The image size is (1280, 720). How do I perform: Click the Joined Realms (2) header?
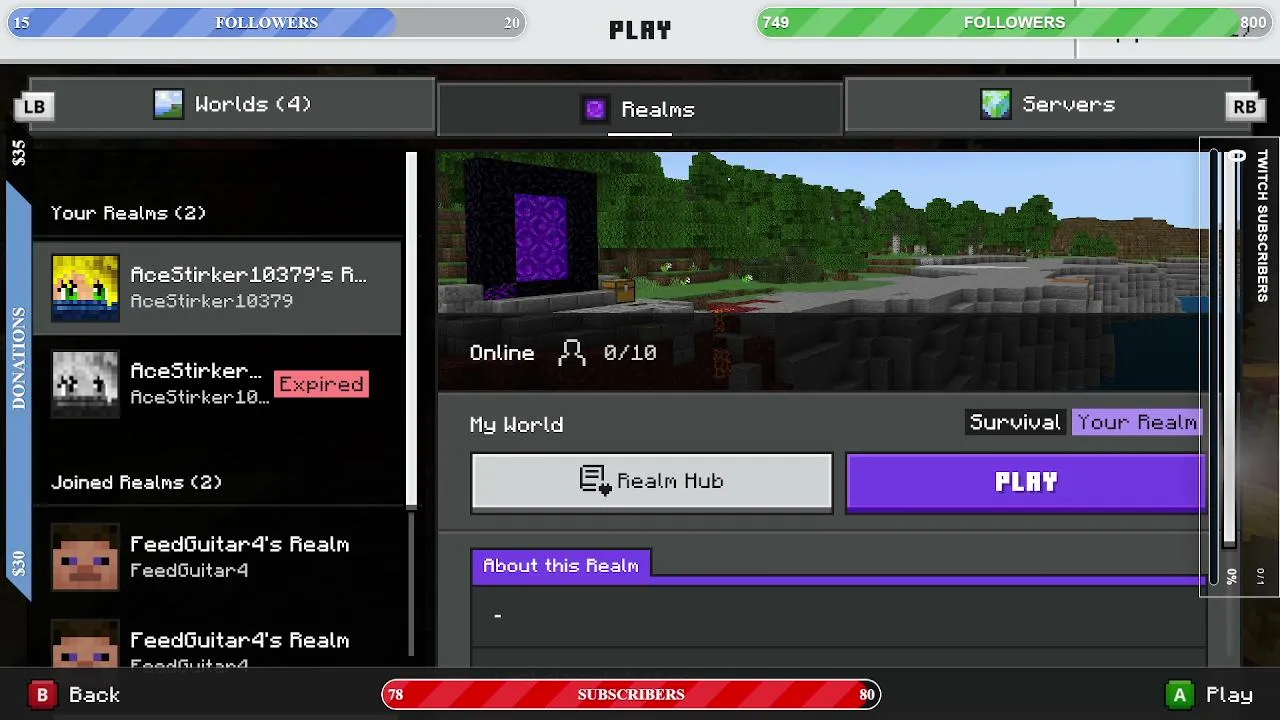(136, 482)
